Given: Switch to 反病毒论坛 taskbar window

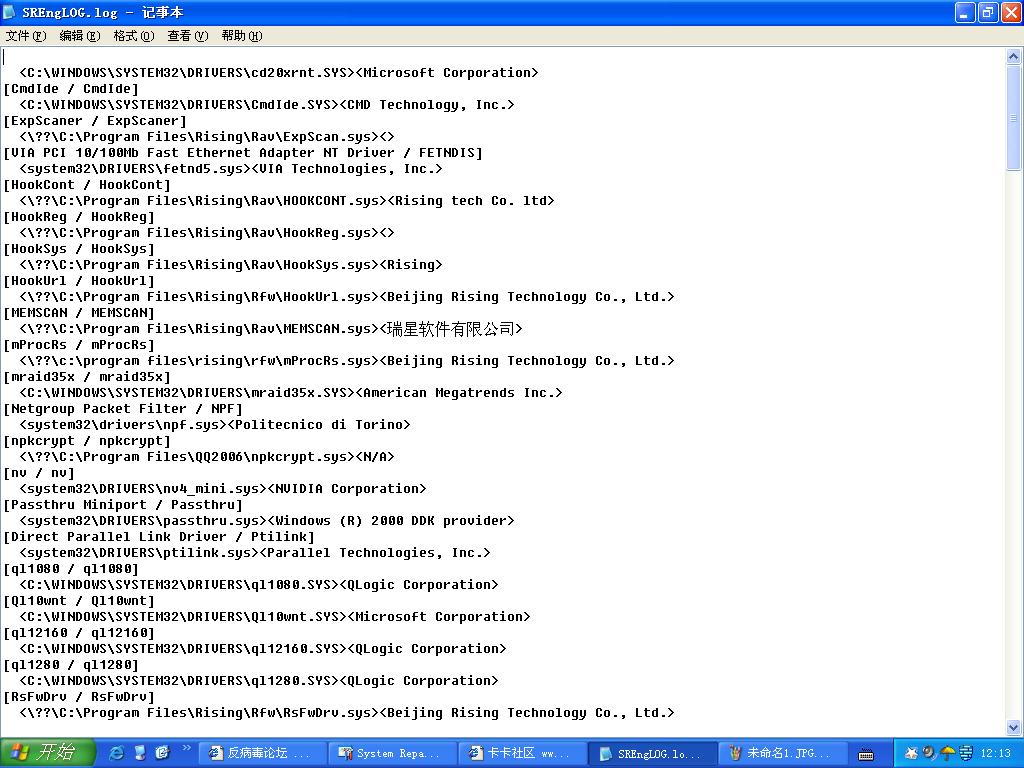Looking at the screenshot, I should tap(261, 754).
